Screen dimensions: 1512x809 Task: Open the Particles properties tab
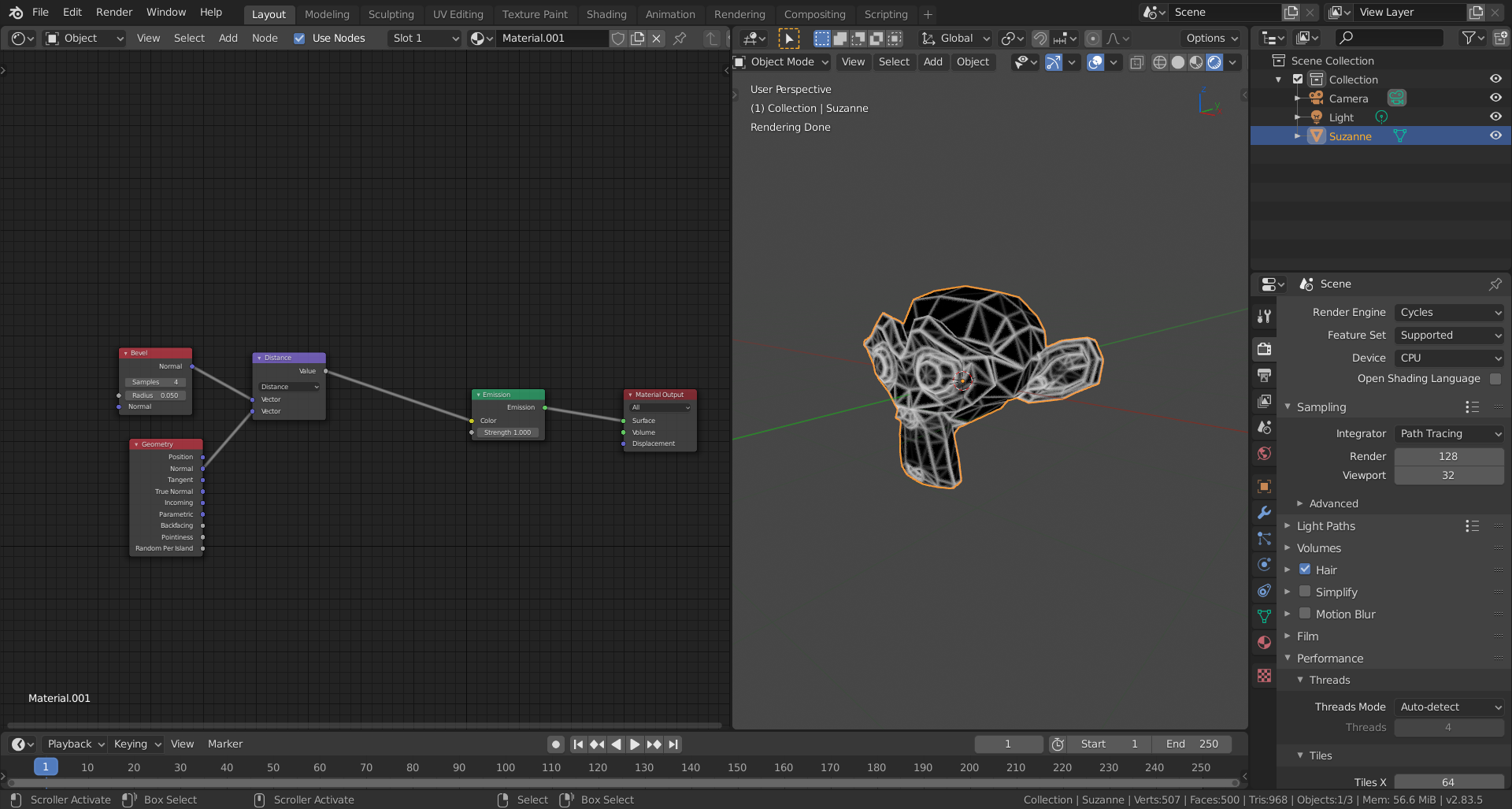click(1264, 538)
